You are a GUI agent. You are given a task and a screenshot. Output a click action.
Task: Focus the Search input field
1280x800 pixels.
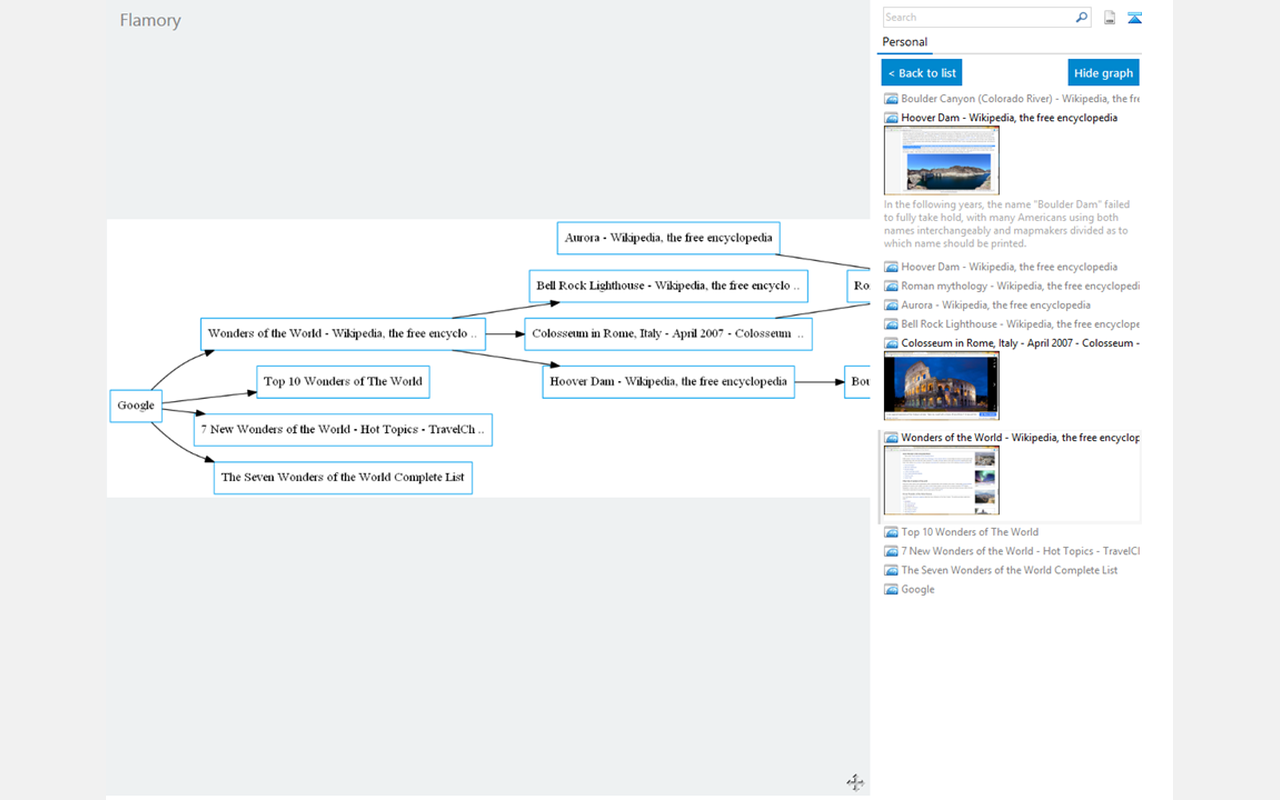[978, 17]
